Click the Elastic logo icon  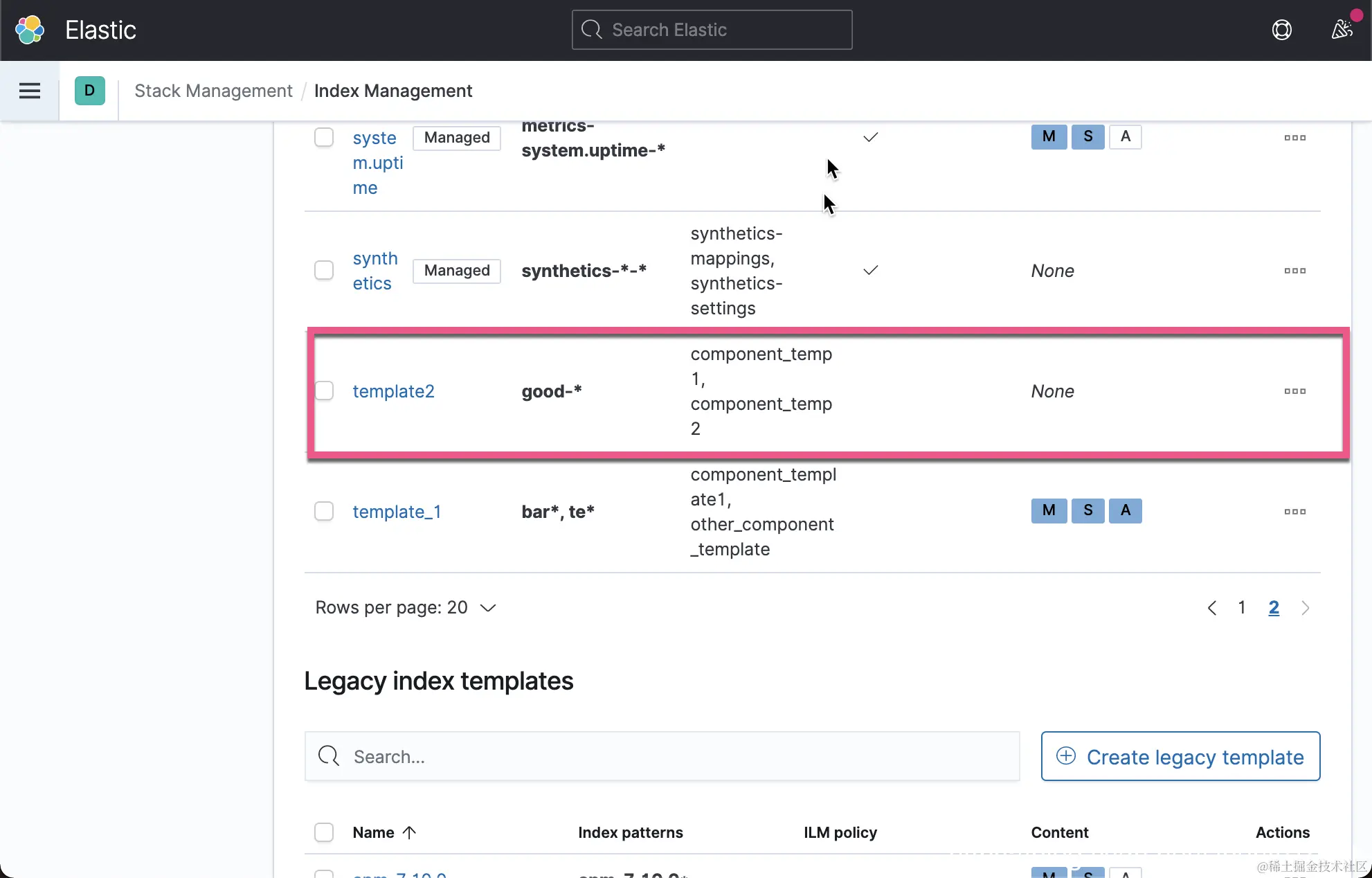[x=30, y=30]
